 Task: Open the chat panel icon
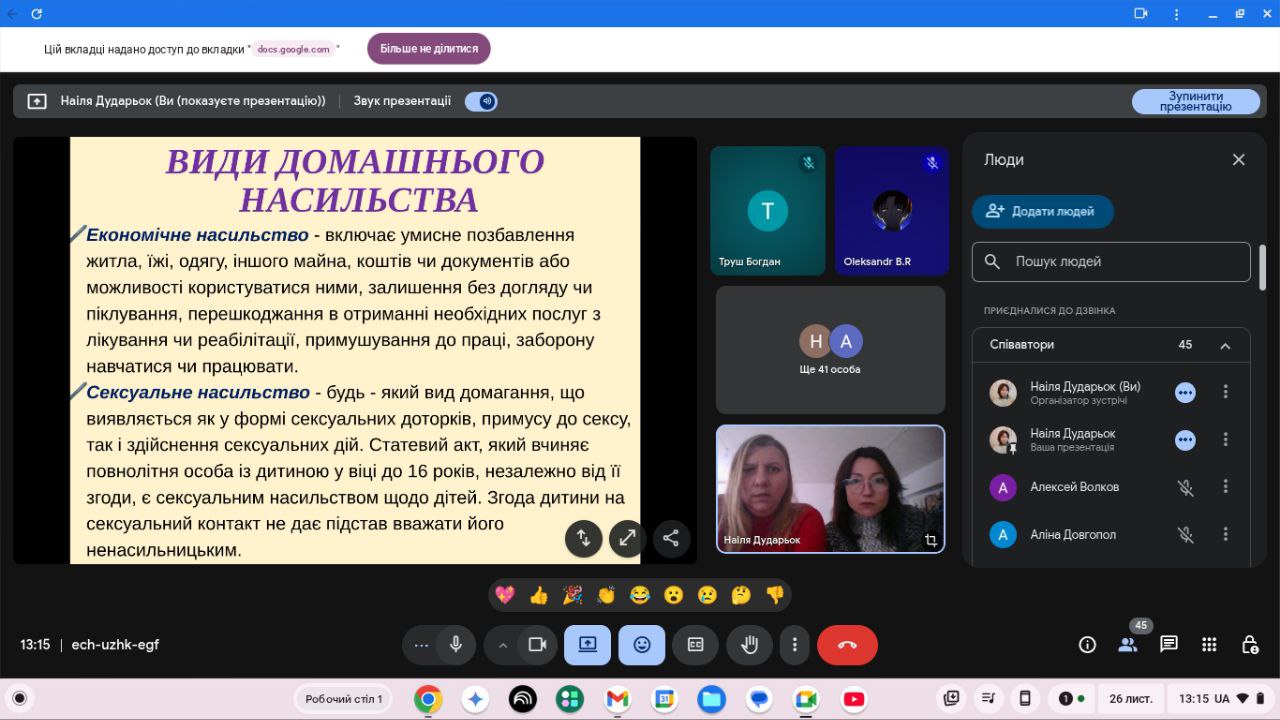coord(1168,645)
